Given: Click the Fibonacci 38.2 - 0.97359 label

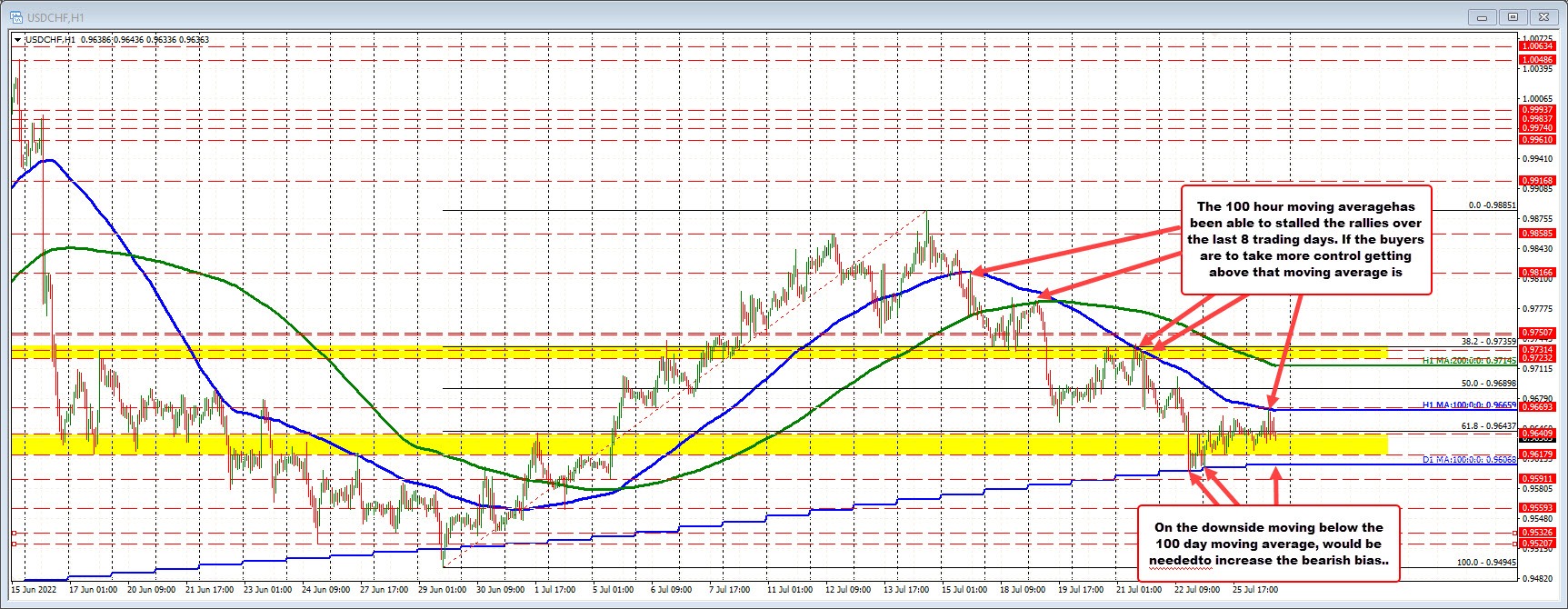Looking at the screenshot, I should point(1488,341).
